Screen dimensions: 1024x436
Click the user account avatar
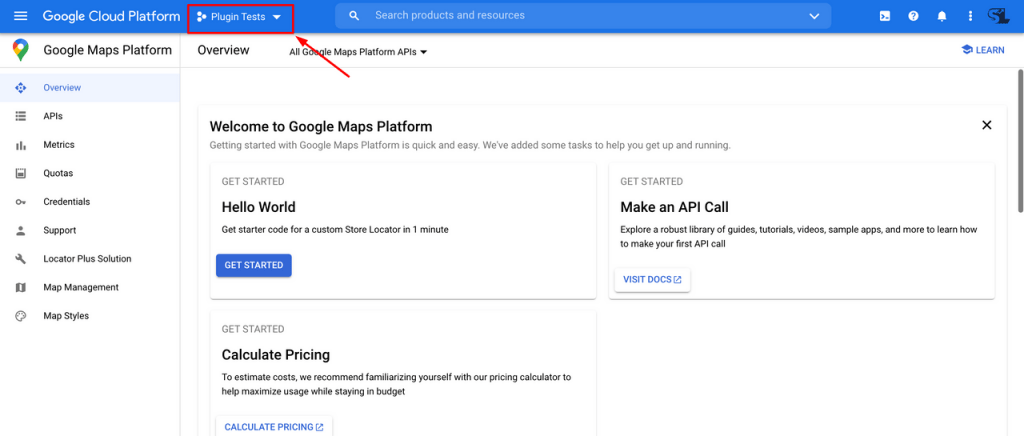(999, 16)
